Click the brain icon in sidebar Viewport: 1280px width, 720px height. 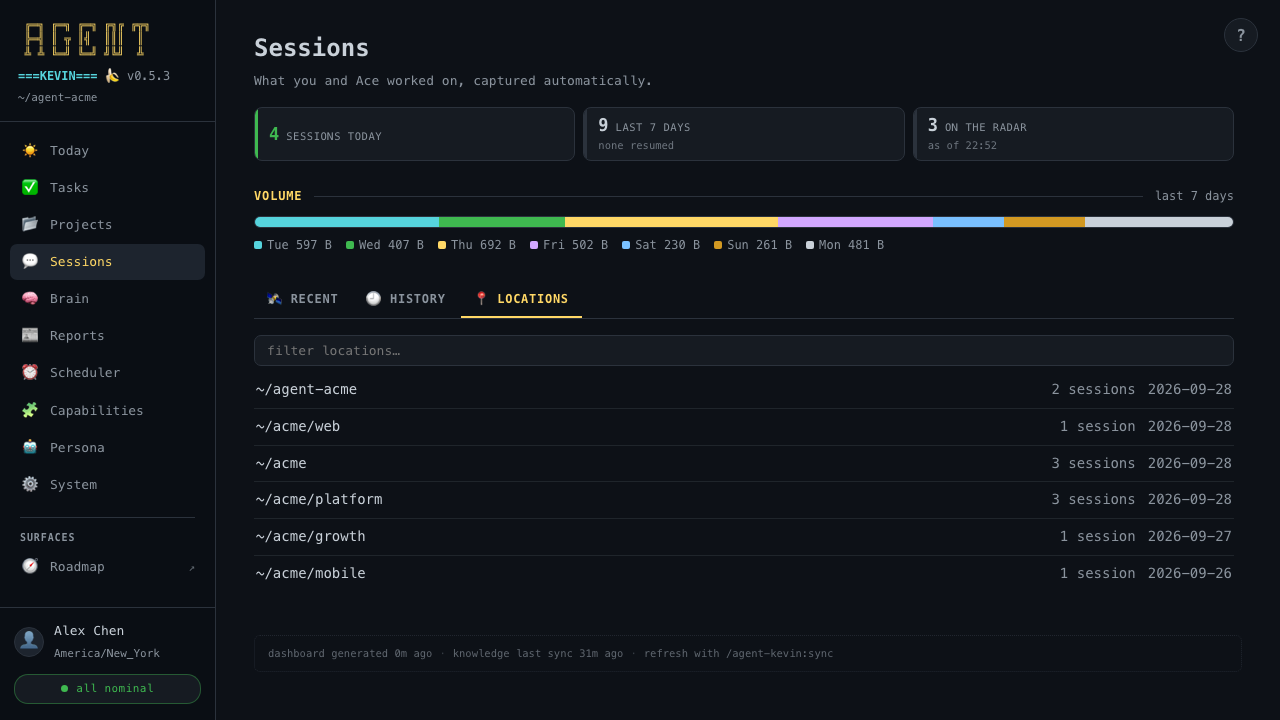click(30, 298)
